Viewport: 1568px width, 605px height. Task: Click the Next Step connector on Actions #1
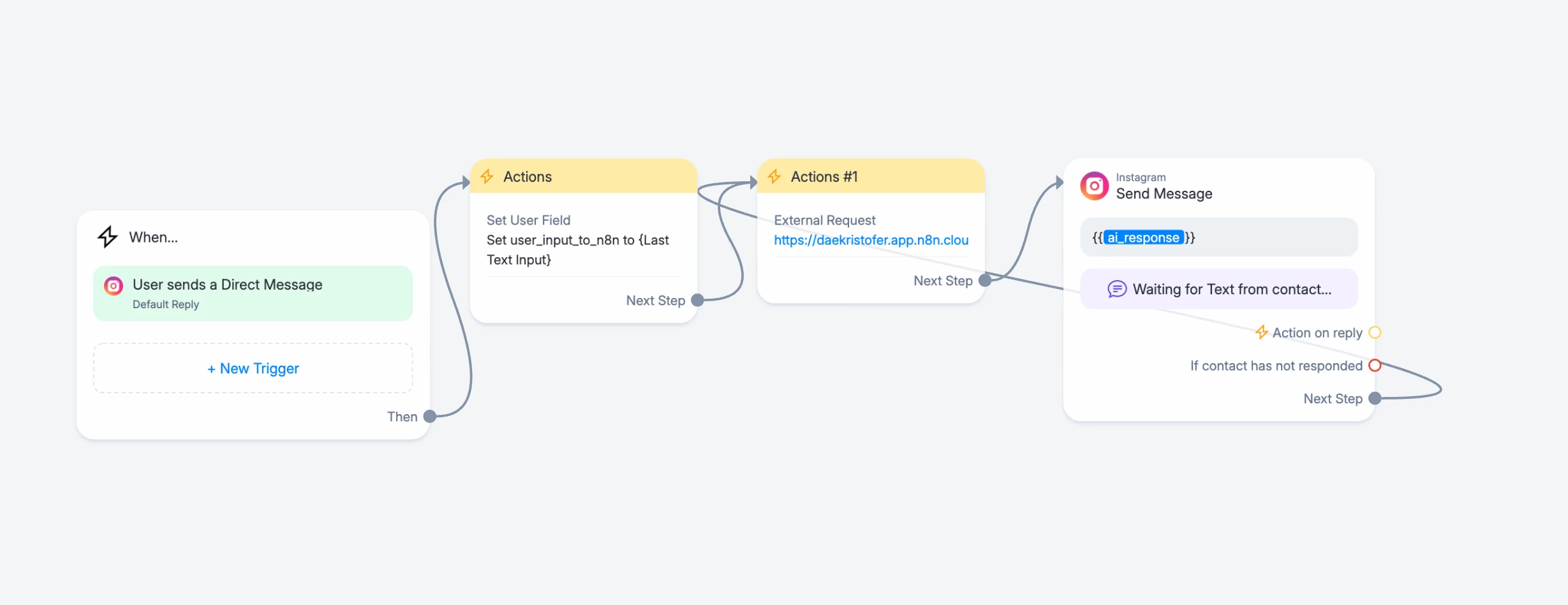(985, 280)
